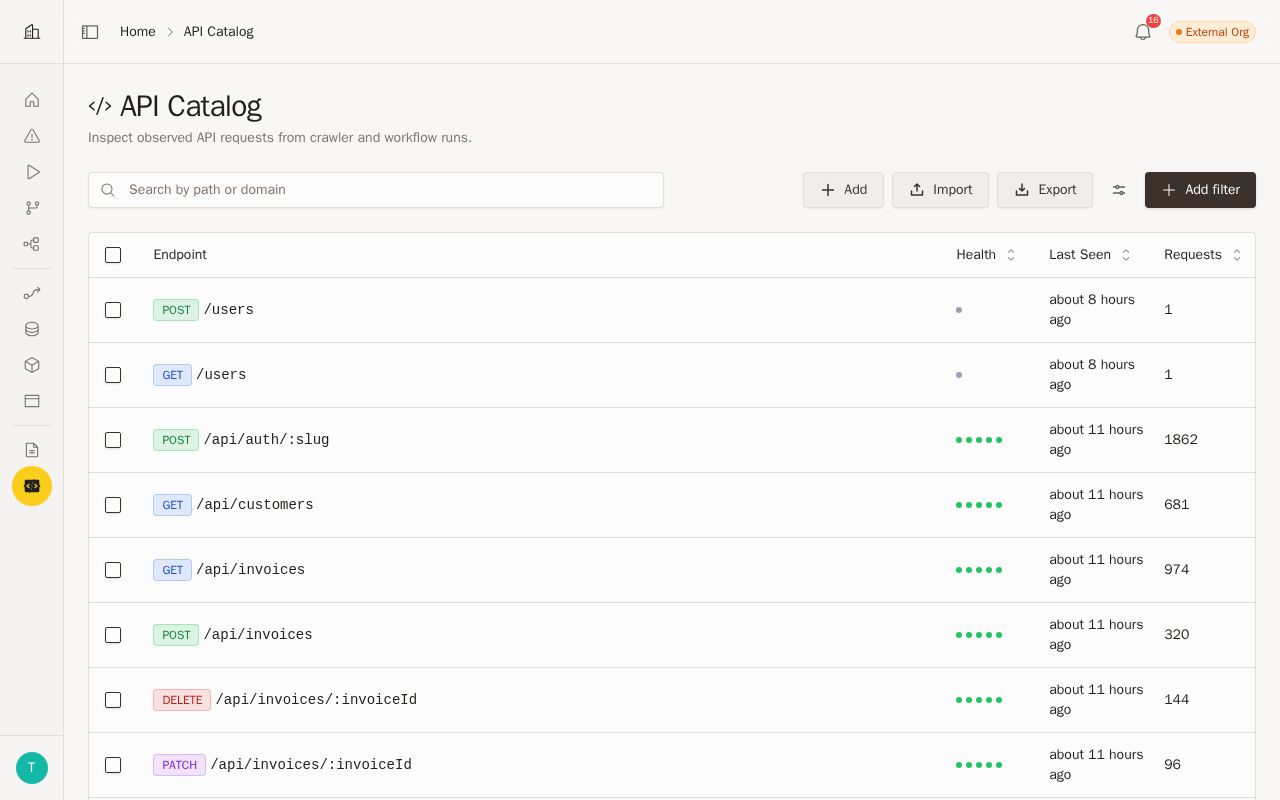1280x800 pixels.
Task: Navigate to Home breadcrumb
Action: click(x=138, y=32)
